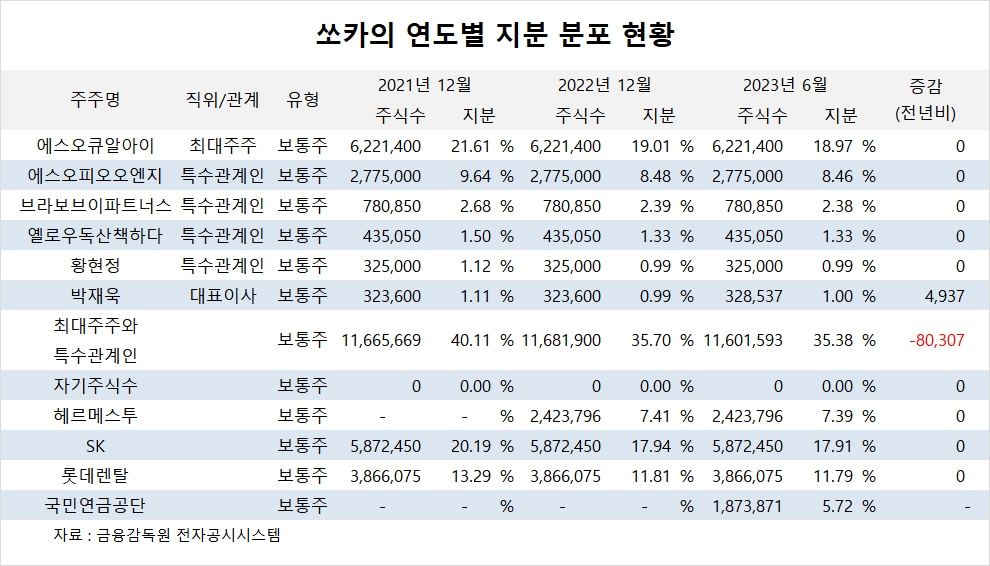Image resolution: width=990 pixels, height=566 pixels.
Task: Click the 2.68 stake value
Action: (475, 207)
